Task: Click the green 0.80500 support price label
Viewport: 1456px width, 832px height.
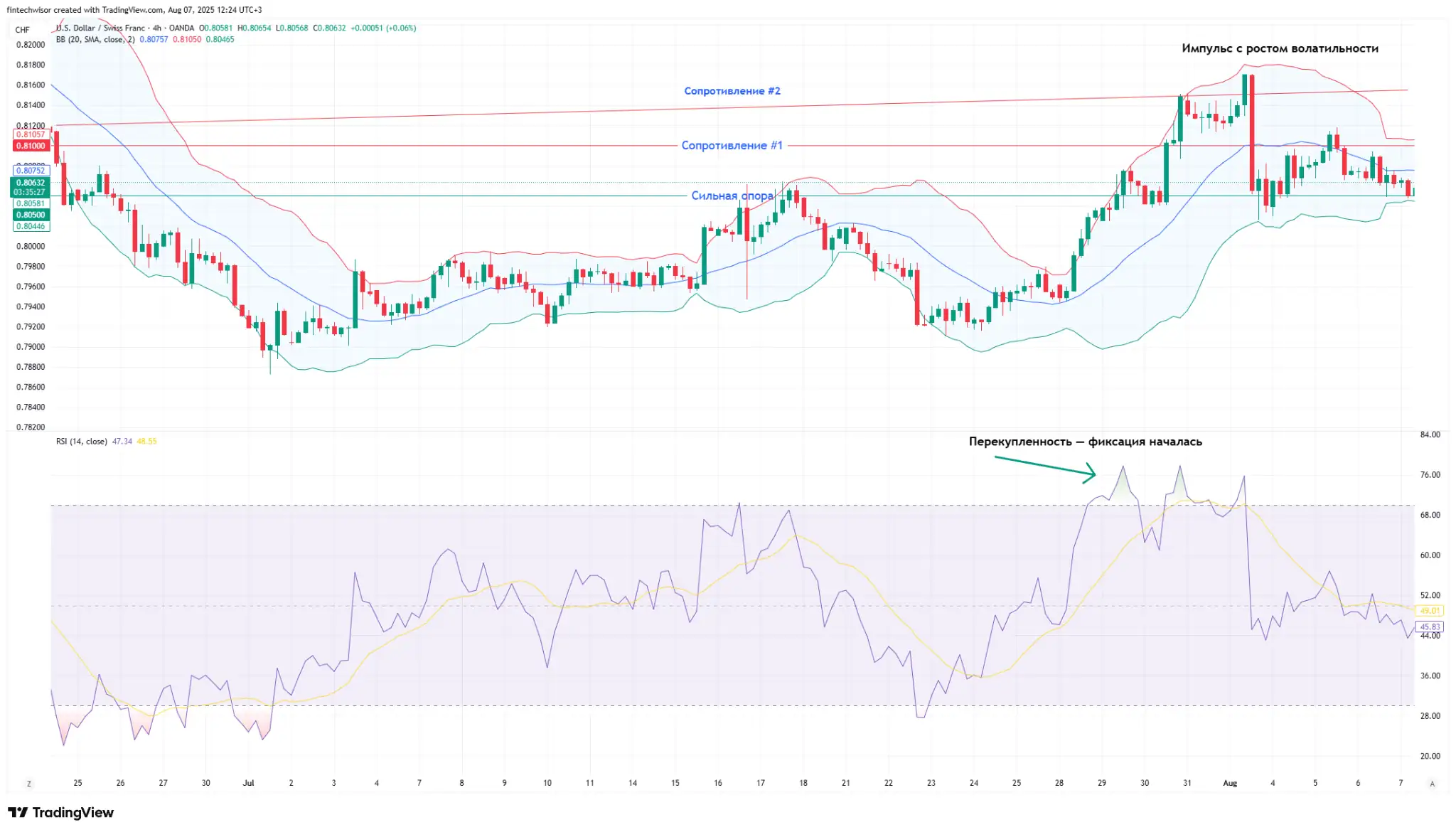Action: (31, 215)
